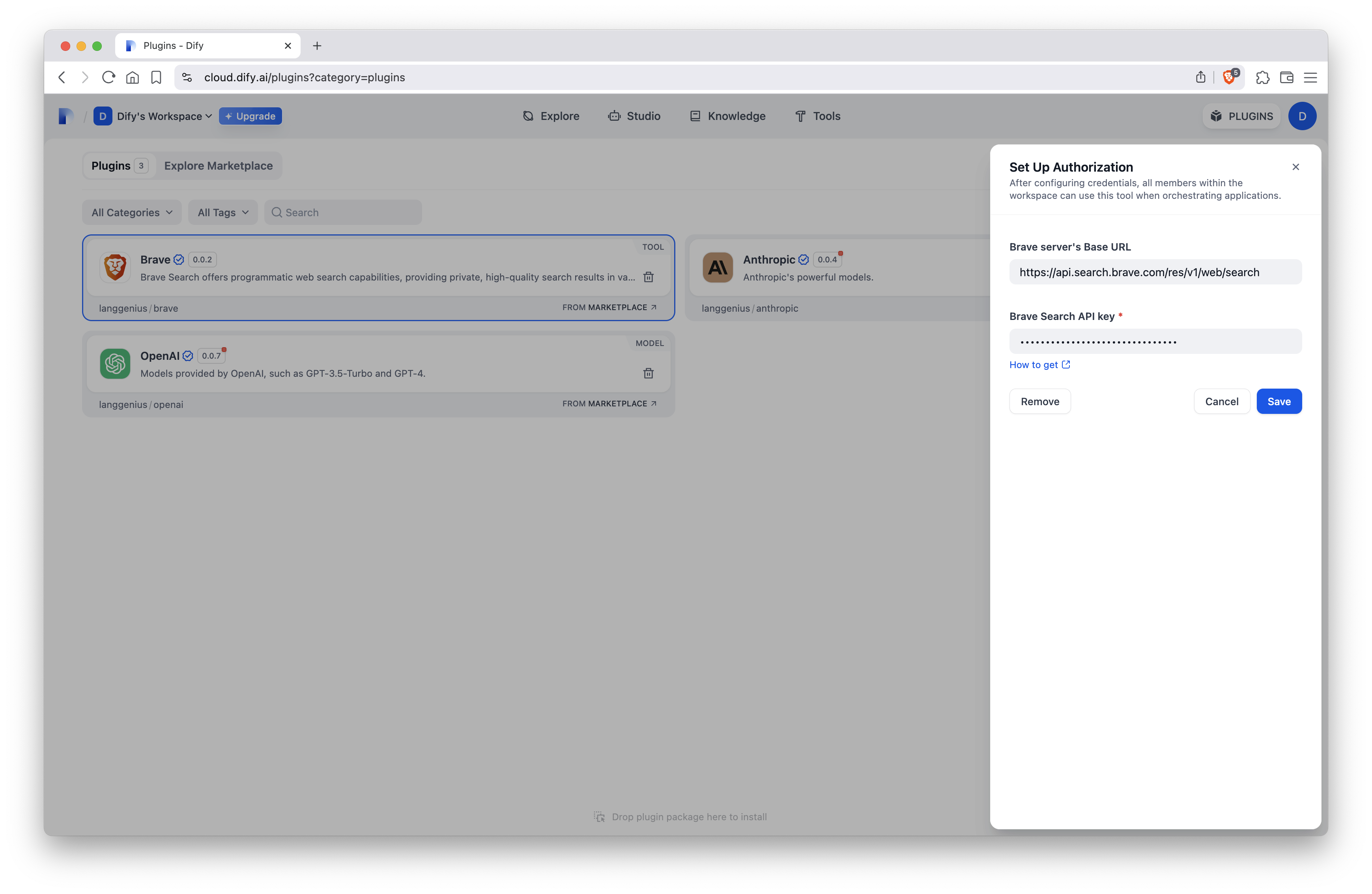Go forward in browser history
Screen dimensions: 1372x894
point(85,77)
